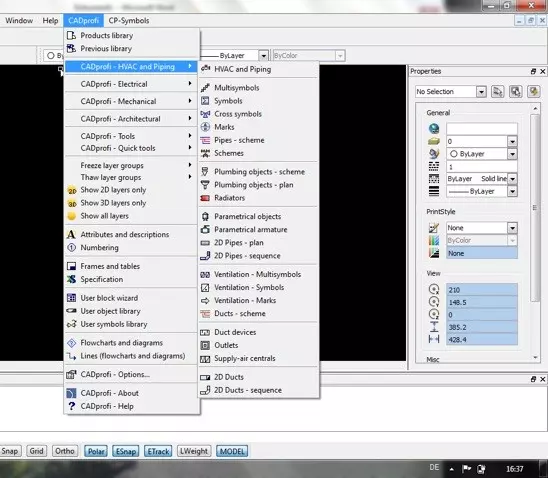
Task: Open Previous library entry
Action: click(x=106, y=49)
